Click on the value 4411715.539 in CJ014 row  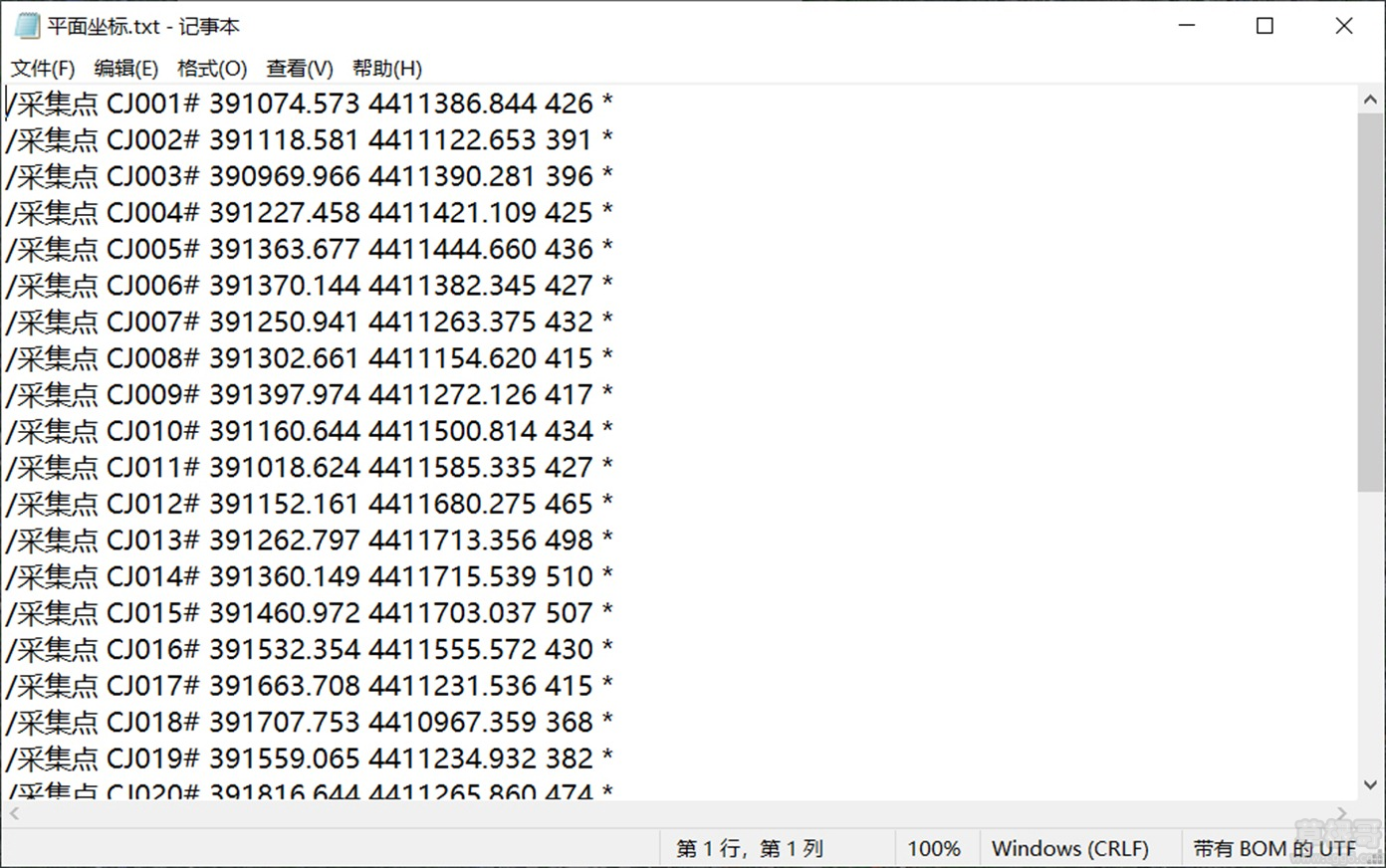(x=452, y=576)
